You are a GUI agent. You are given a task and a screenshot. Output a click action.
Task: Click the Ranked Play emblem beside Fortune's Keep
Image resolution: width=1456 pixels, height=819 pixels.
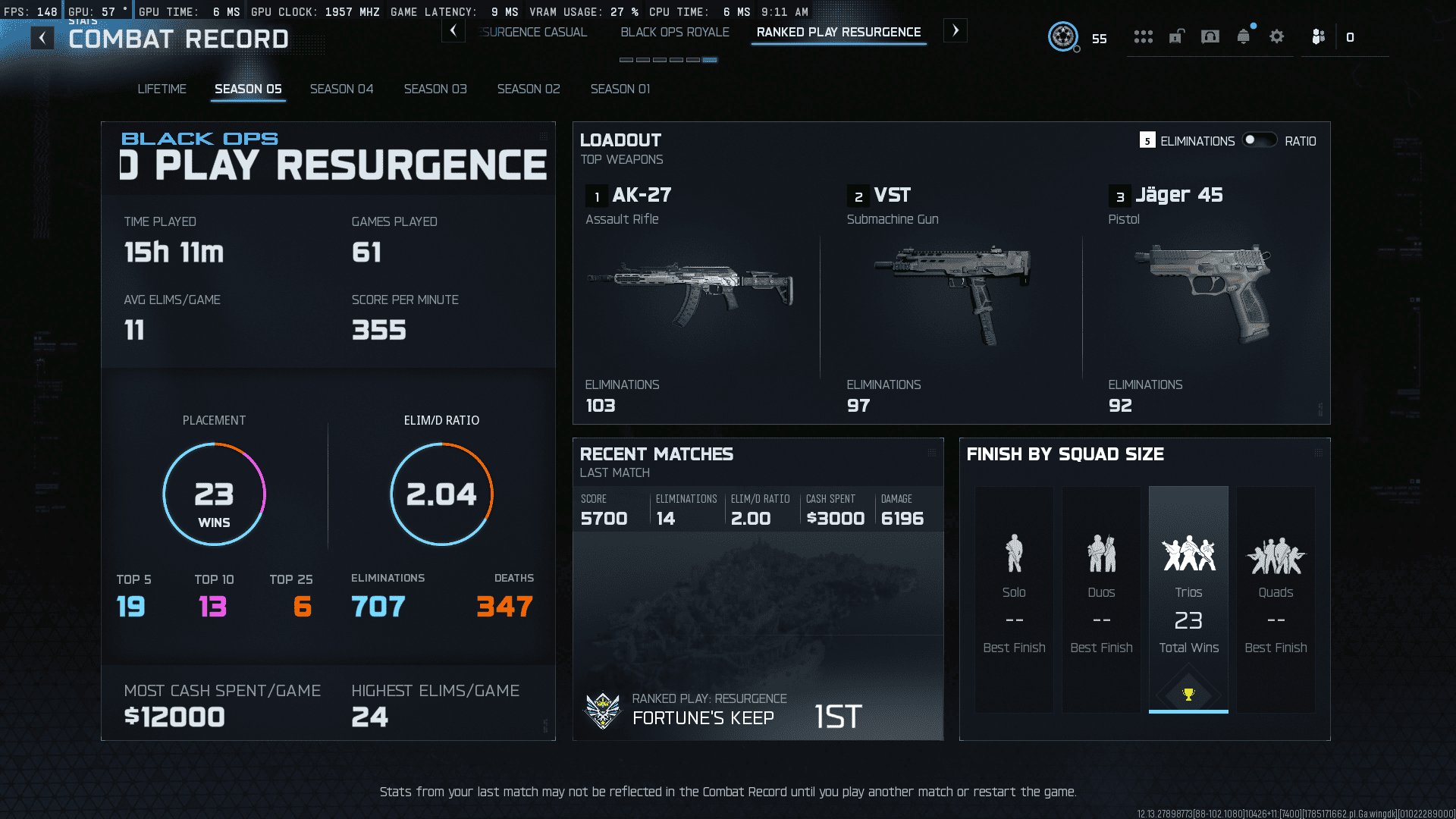pos(604,711)
